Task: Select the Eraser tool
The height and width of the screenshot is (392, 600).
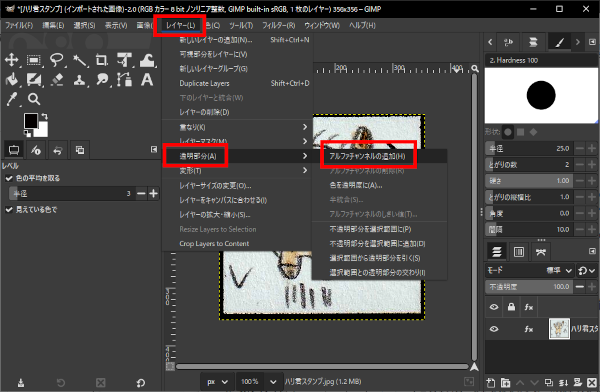Action: point(57,80)
